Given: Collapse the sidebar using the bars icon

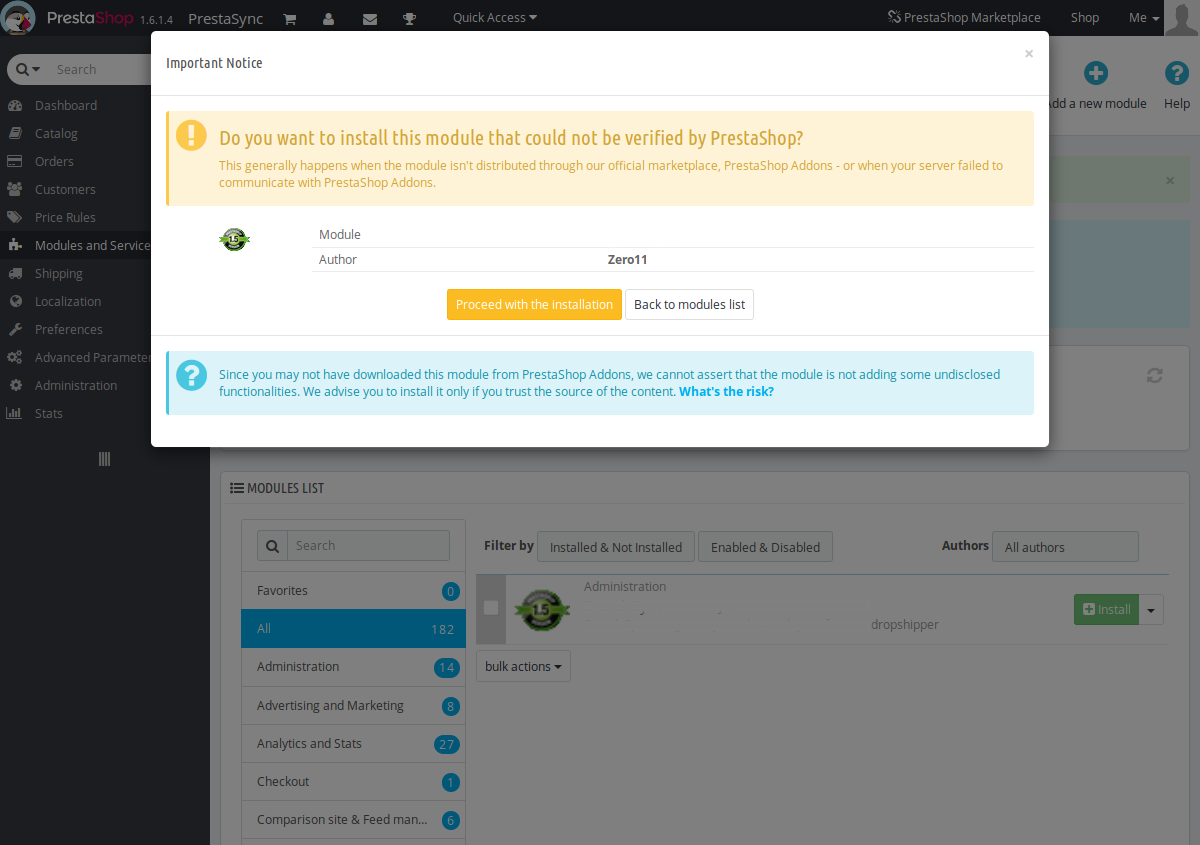Looking at the screenshot, I should coord(104,459).
